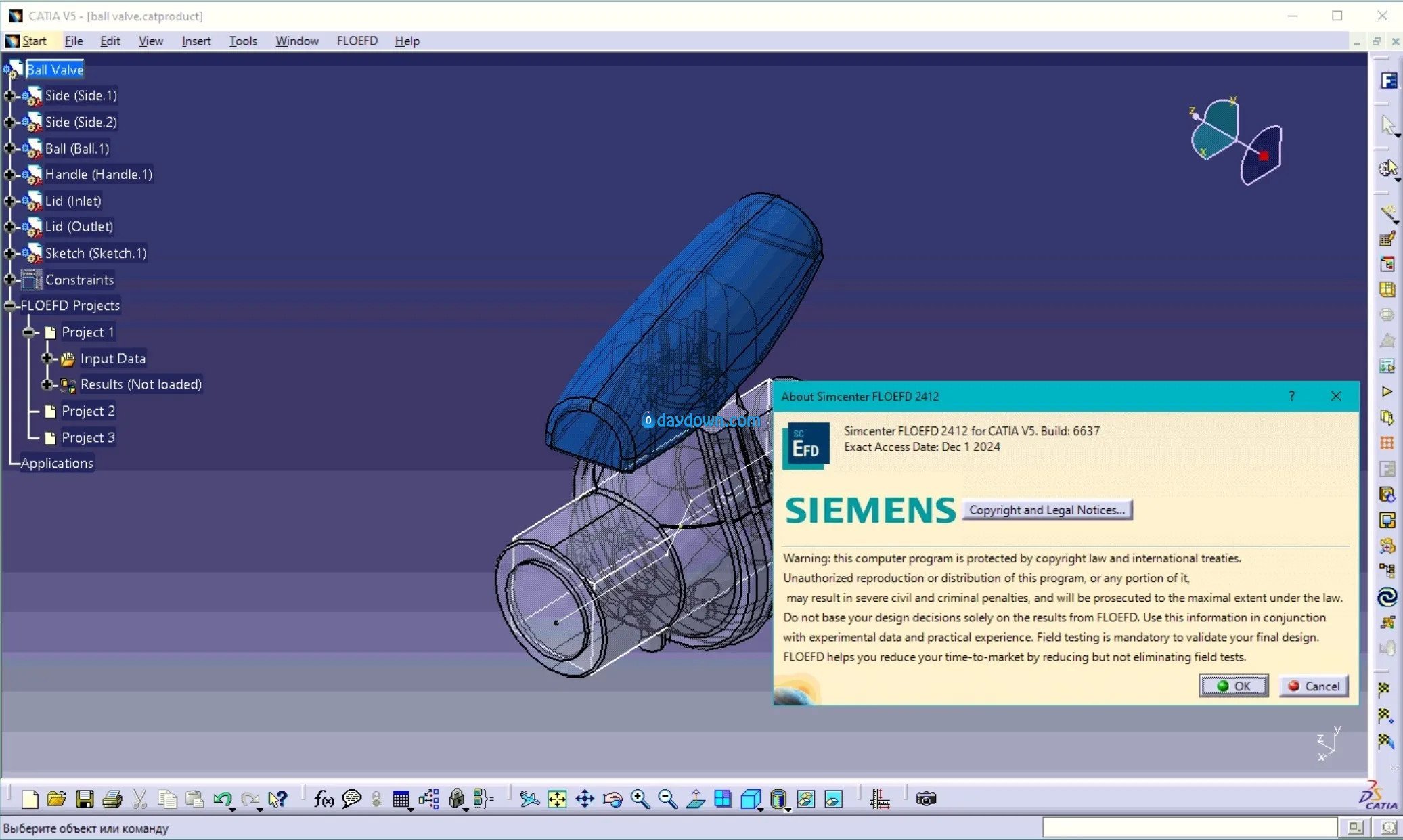Click the Normal View icon
1403x840 pixels.
pos(696,799)
